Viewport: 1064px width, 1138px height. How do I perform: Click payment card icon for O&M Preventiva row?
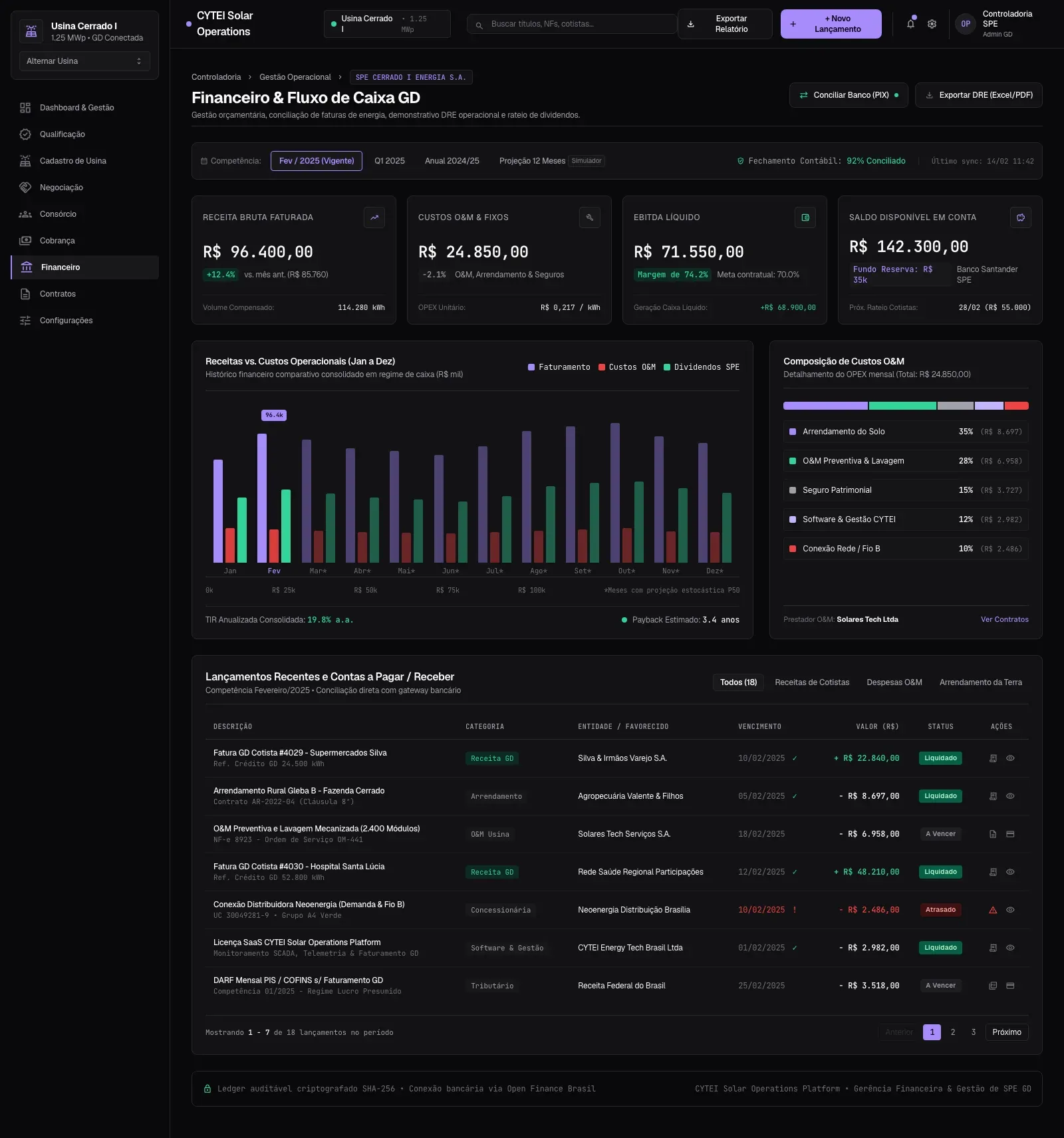1010,834
